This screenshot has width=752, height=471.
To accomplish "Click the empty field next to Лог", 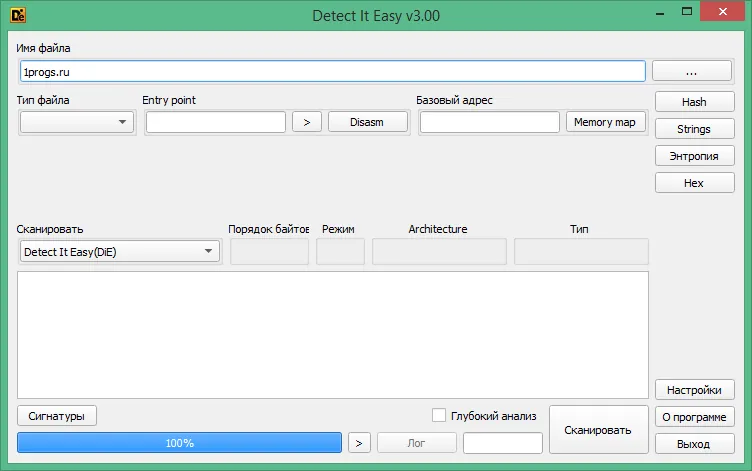I will tap(503, 443).
